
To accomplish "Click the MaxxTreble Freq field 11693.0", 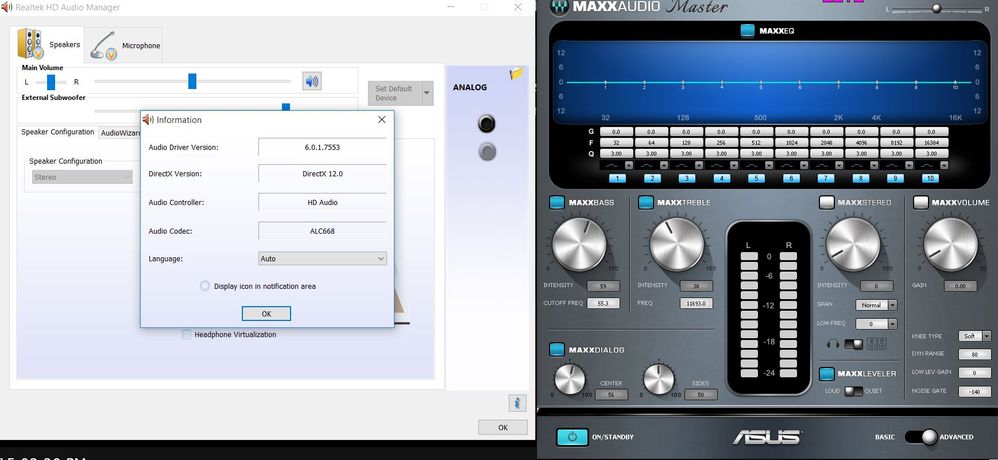I will [696, 303].
